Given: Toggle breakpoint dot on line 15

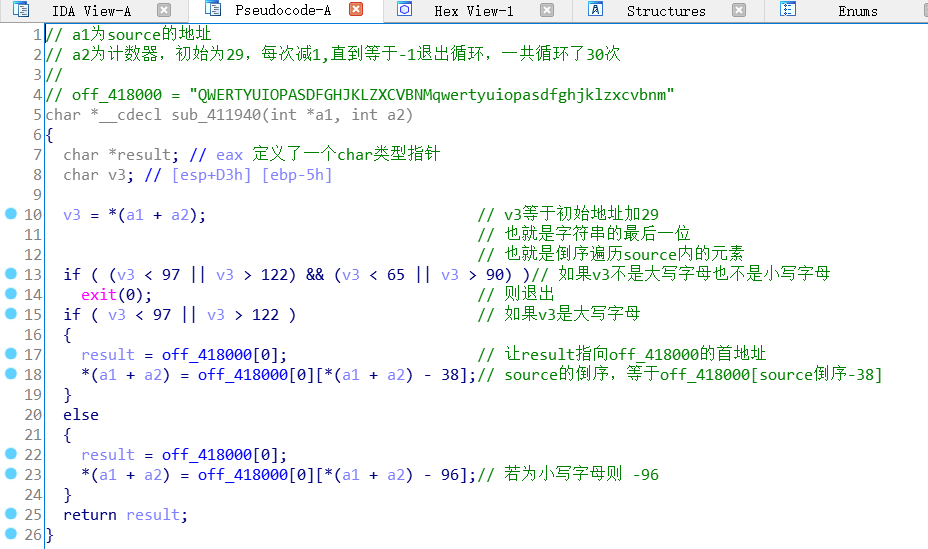Looking at the screenshot, I should tap(11, 314).
